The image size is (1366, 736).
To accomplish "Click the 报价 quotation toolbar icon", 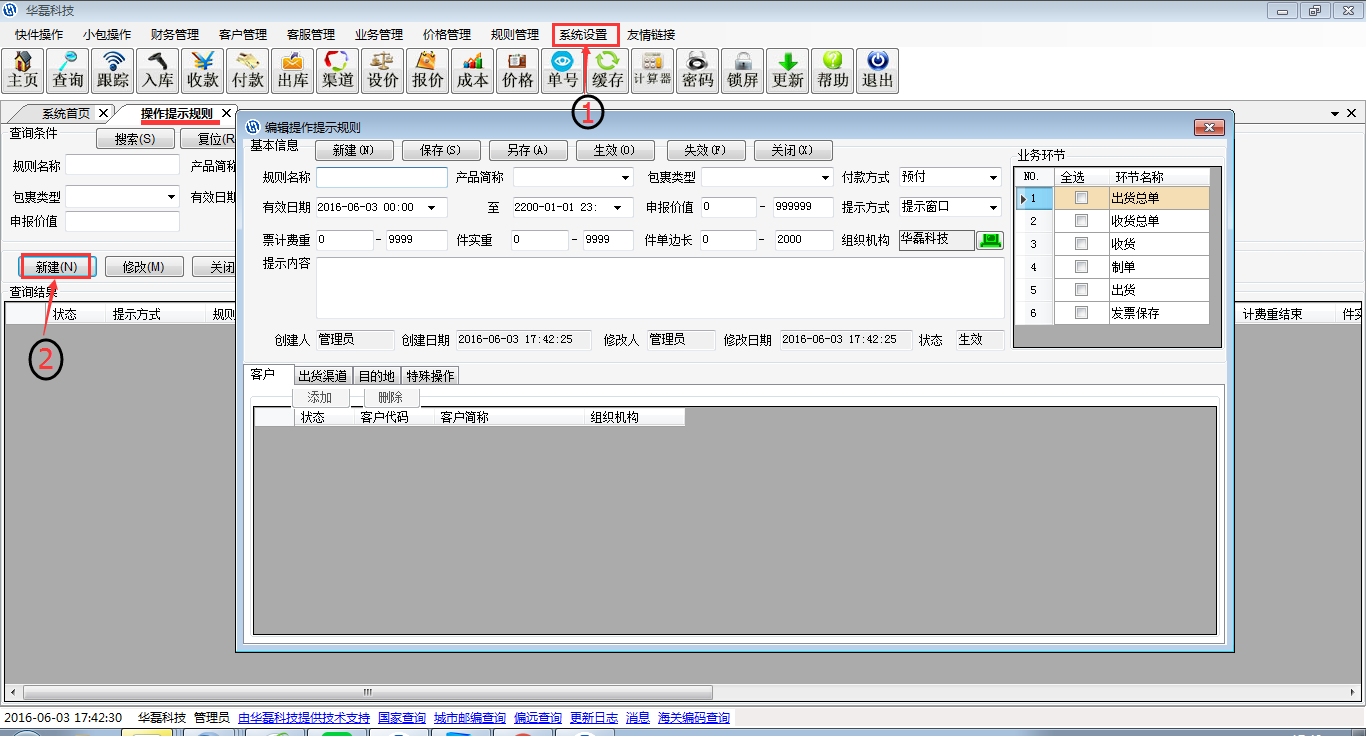I will (x=428, y=71).
